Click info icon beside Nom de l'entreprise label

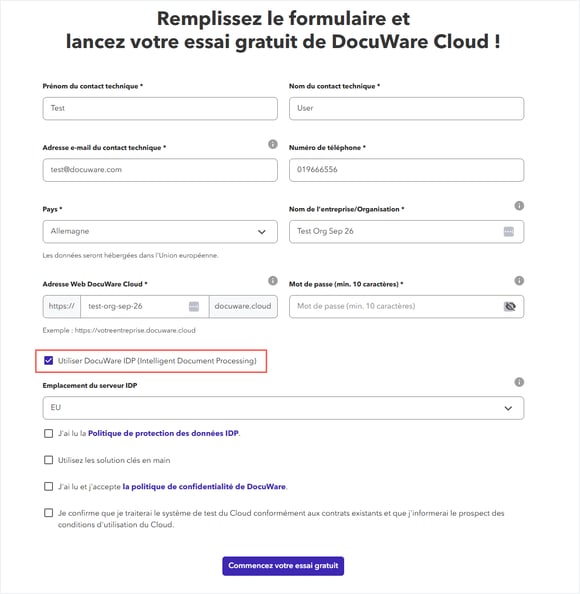tap(519, 206)
